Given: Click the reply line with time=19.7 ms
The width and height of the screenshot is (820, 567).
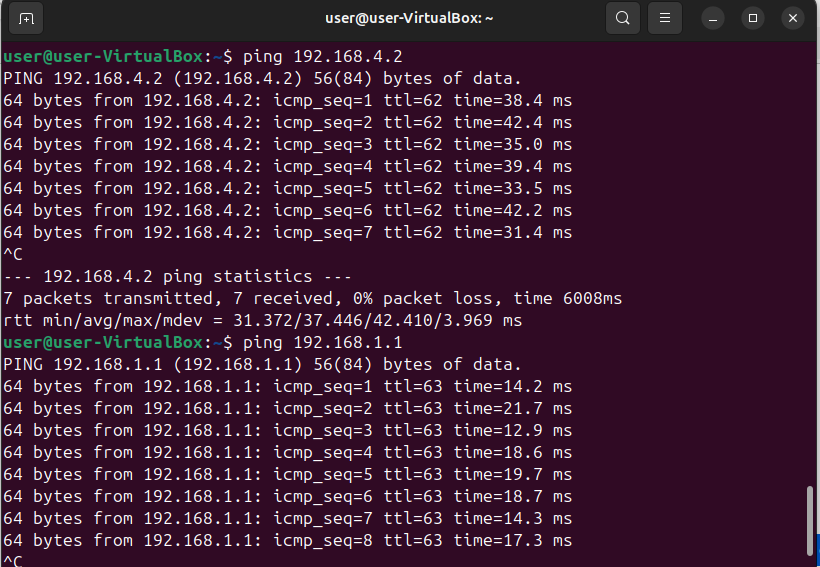Looking at the screenshot, I should point(288,474).
